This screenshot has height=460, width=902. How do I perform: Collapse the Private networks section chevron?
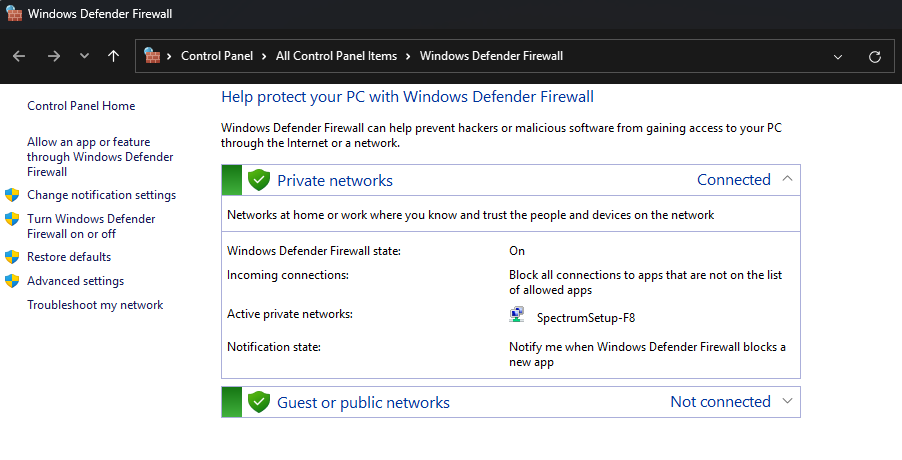click(x=787, y=179)
